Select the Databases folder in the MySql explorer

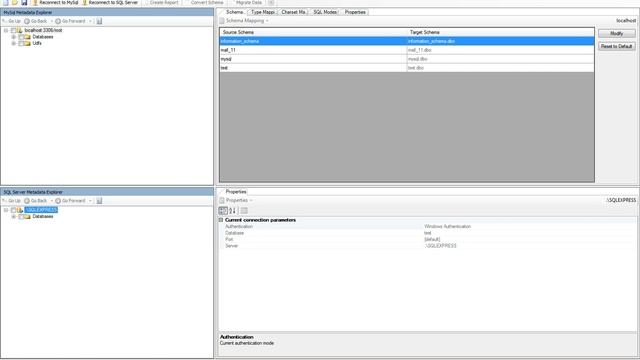[43, 37]
